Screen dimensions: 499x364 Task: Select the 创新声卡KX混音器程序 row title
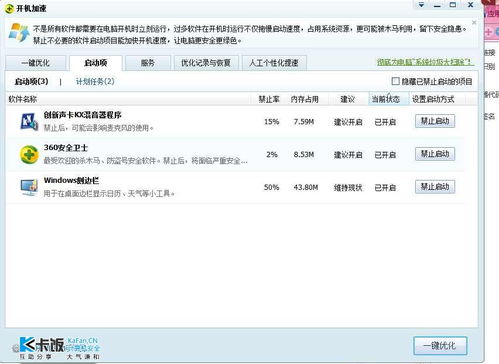click(82, 115)
